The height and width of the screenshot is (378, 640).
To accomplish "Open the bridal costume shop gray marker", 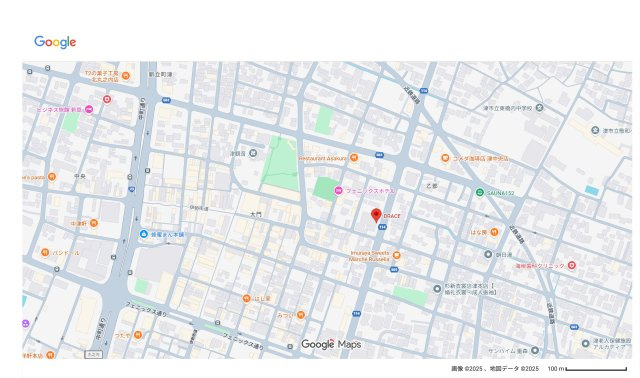I will (x=437, y=289).
